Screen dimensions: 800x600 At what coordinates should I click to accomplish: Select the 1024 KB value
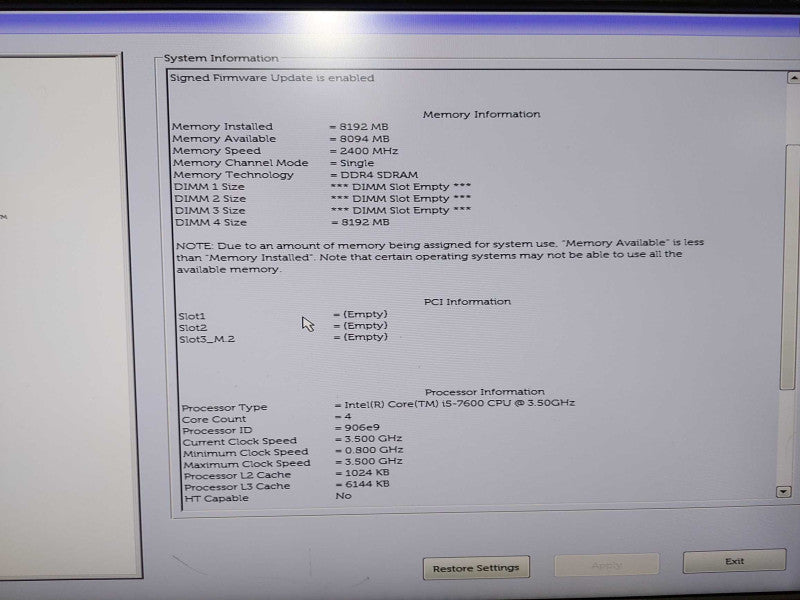[367, 473]
